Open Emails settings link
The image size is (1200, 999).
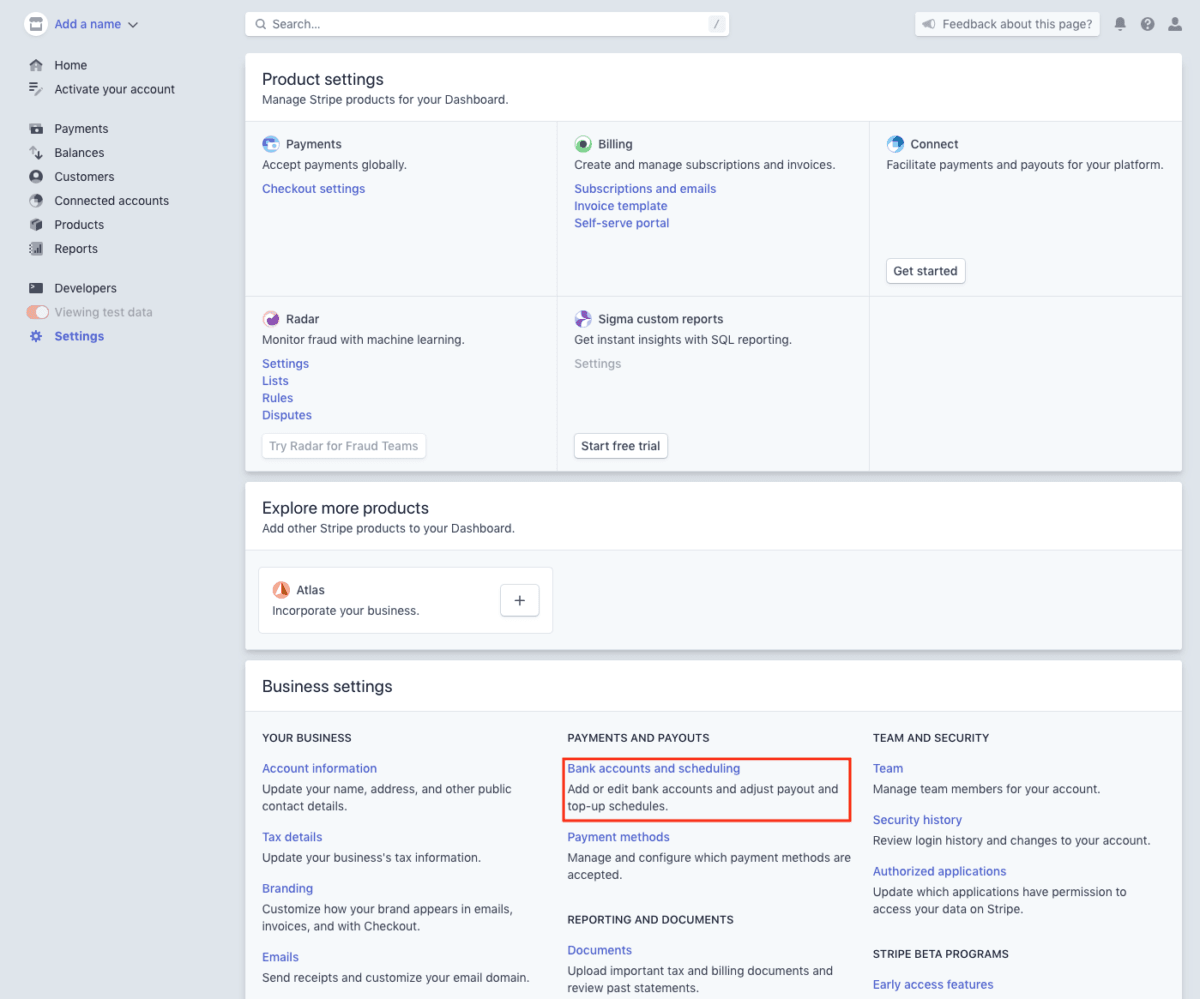pos(280,957)
